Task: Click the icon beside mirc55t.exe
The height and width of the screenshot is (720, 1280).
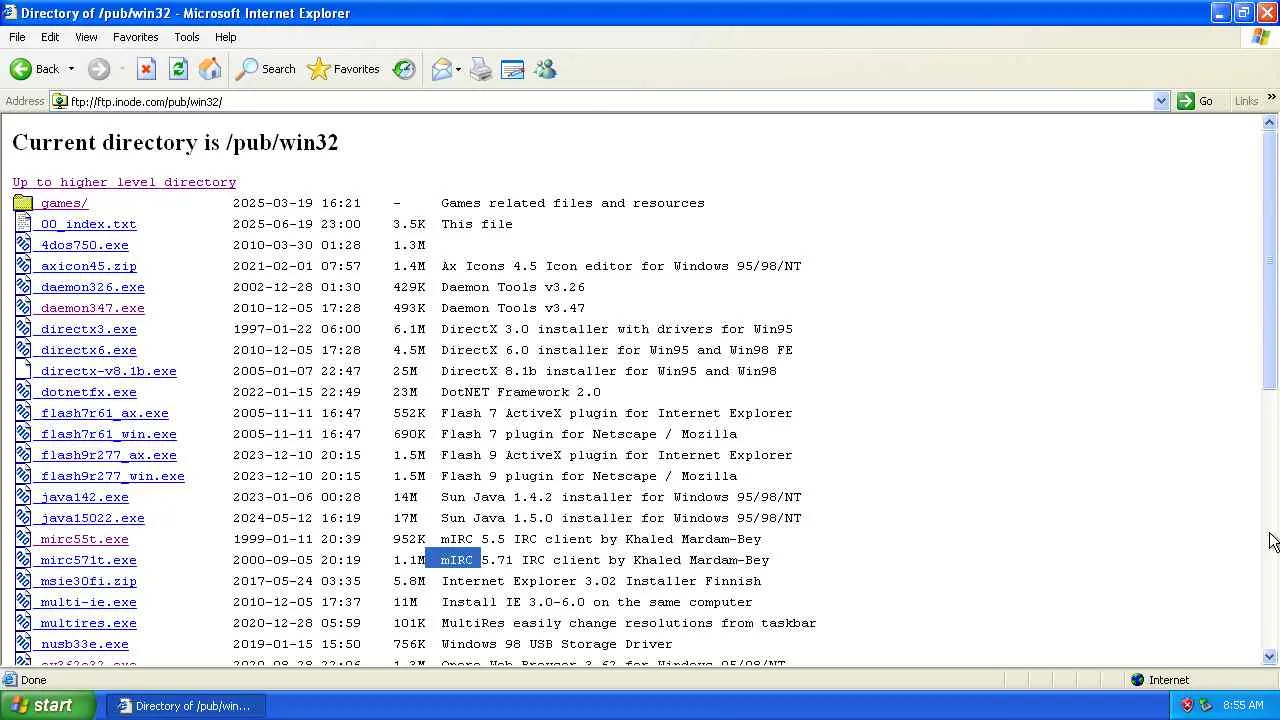Action: pos(23,539)
